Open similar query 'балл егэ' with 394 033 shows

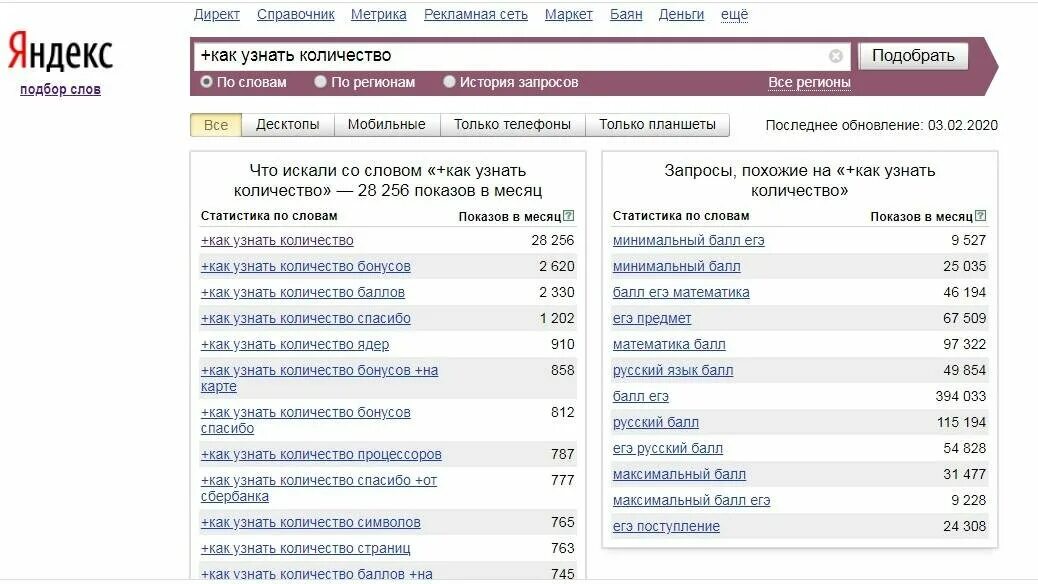pos(641,396)
